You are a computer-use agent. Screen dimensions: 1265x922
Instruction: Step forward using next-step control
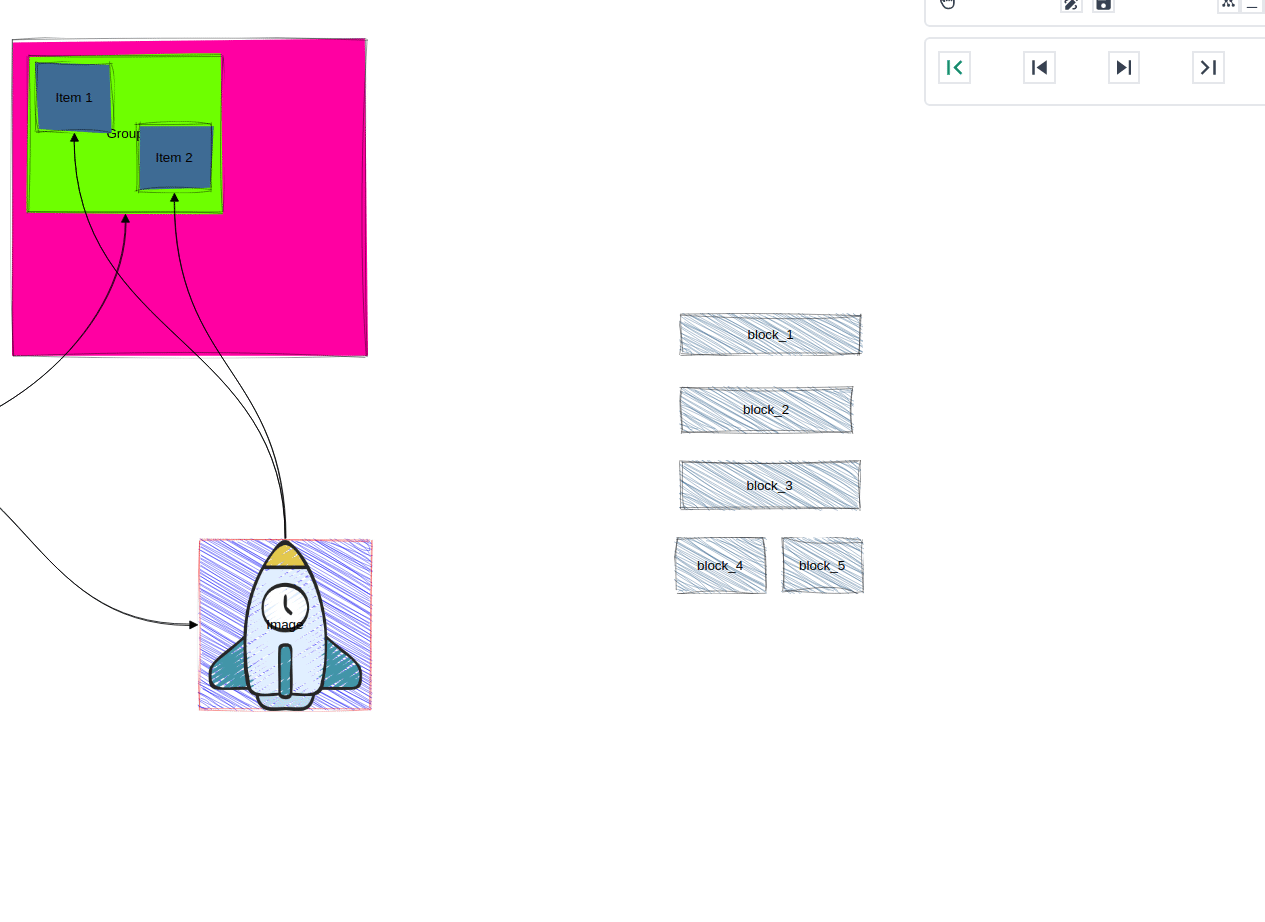click(x=1123, y=67)
